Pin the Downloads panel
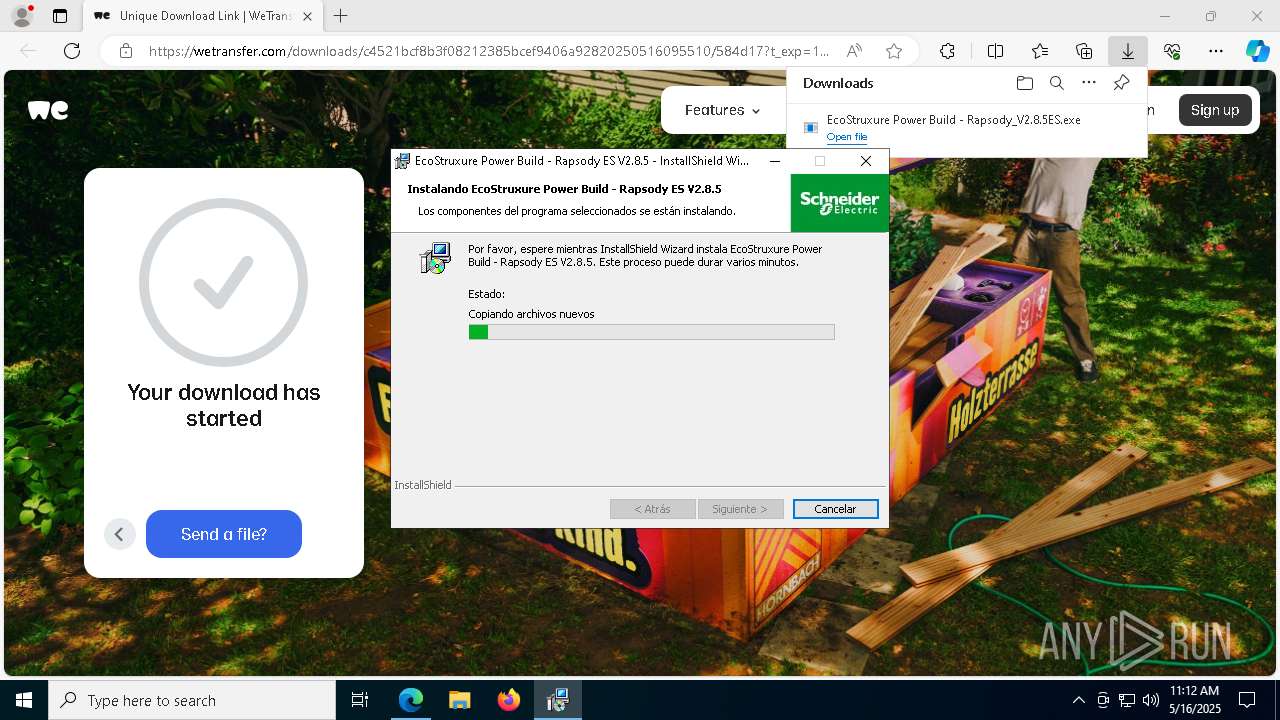The image size is (1280, 720). (1121, 83)
